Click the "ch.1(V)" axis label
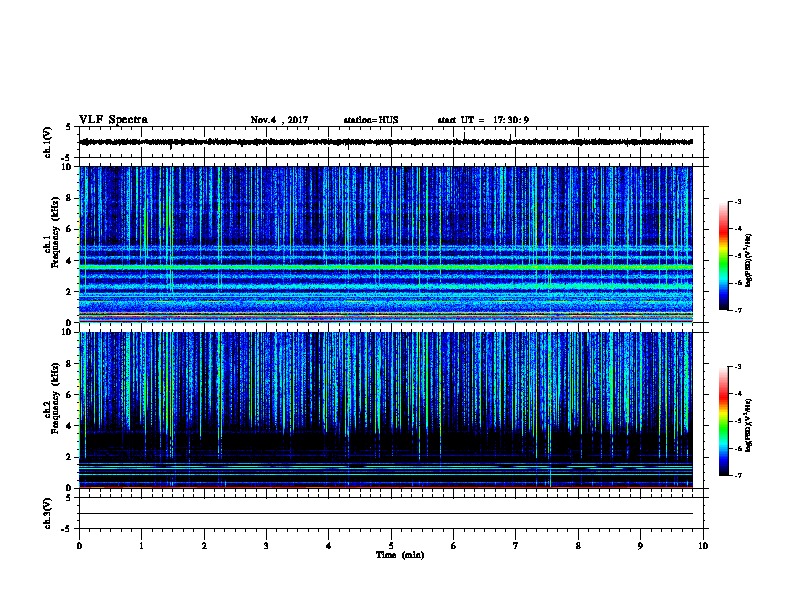The height and width of the screenshot is (612, 792). tap(48, 142)
